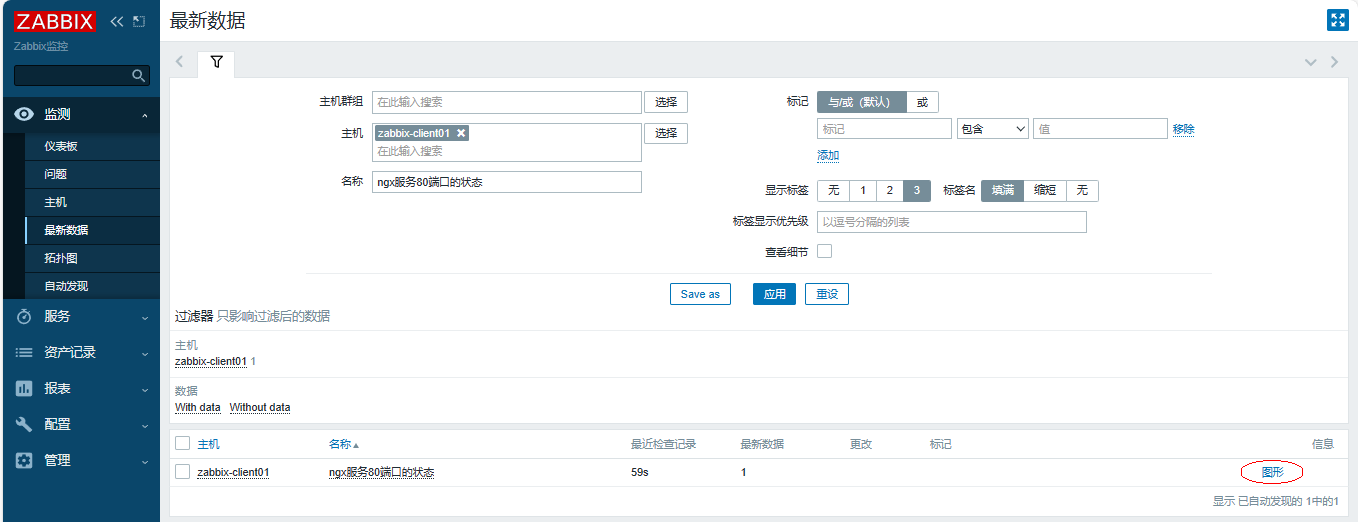Select all rows via header checkbox

(x=182, y=443)
